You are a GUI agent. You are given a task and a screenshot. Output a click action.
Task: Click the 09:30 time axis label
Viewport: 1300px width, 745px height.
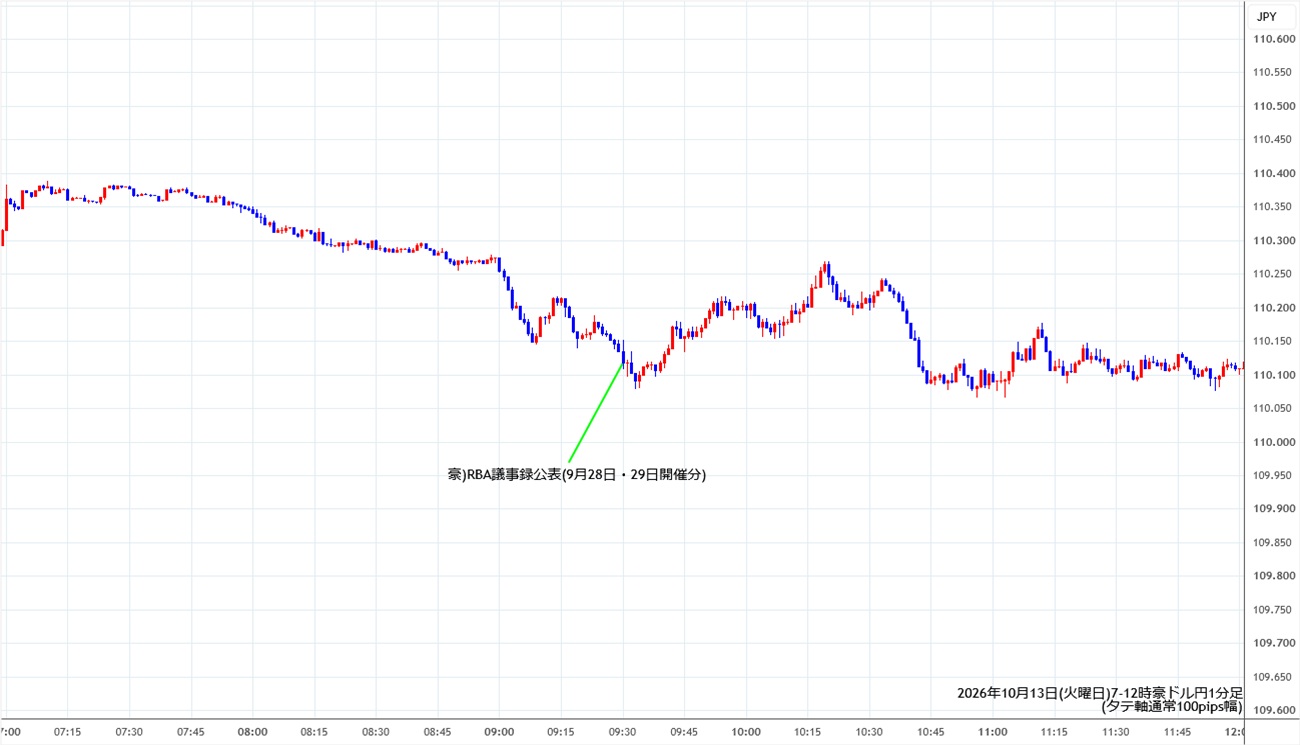(623, 732)
